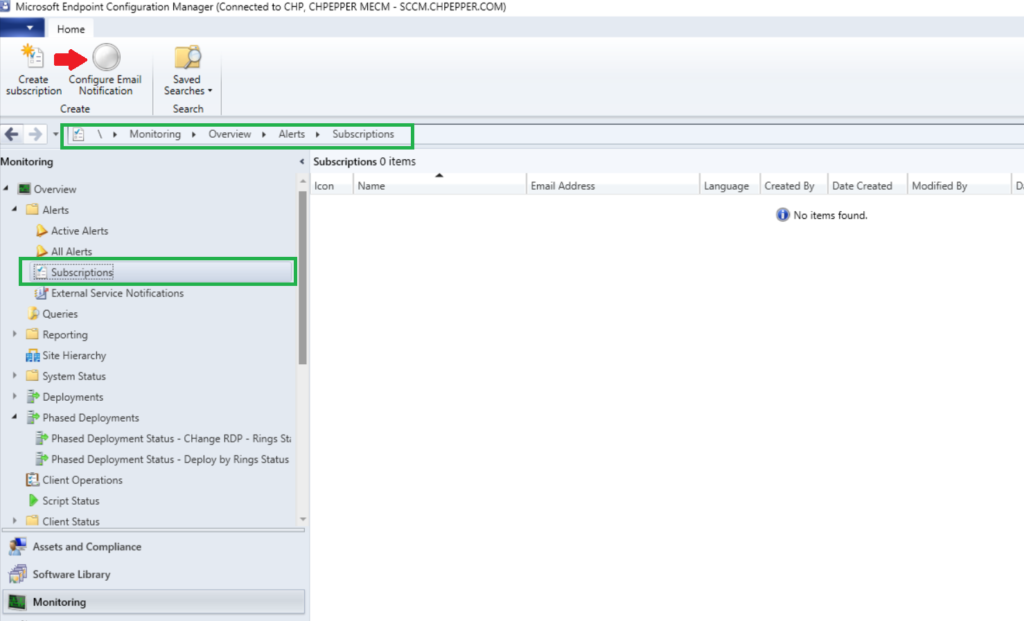
Task: Select the Client Status folder
Action: pos(71,521)
